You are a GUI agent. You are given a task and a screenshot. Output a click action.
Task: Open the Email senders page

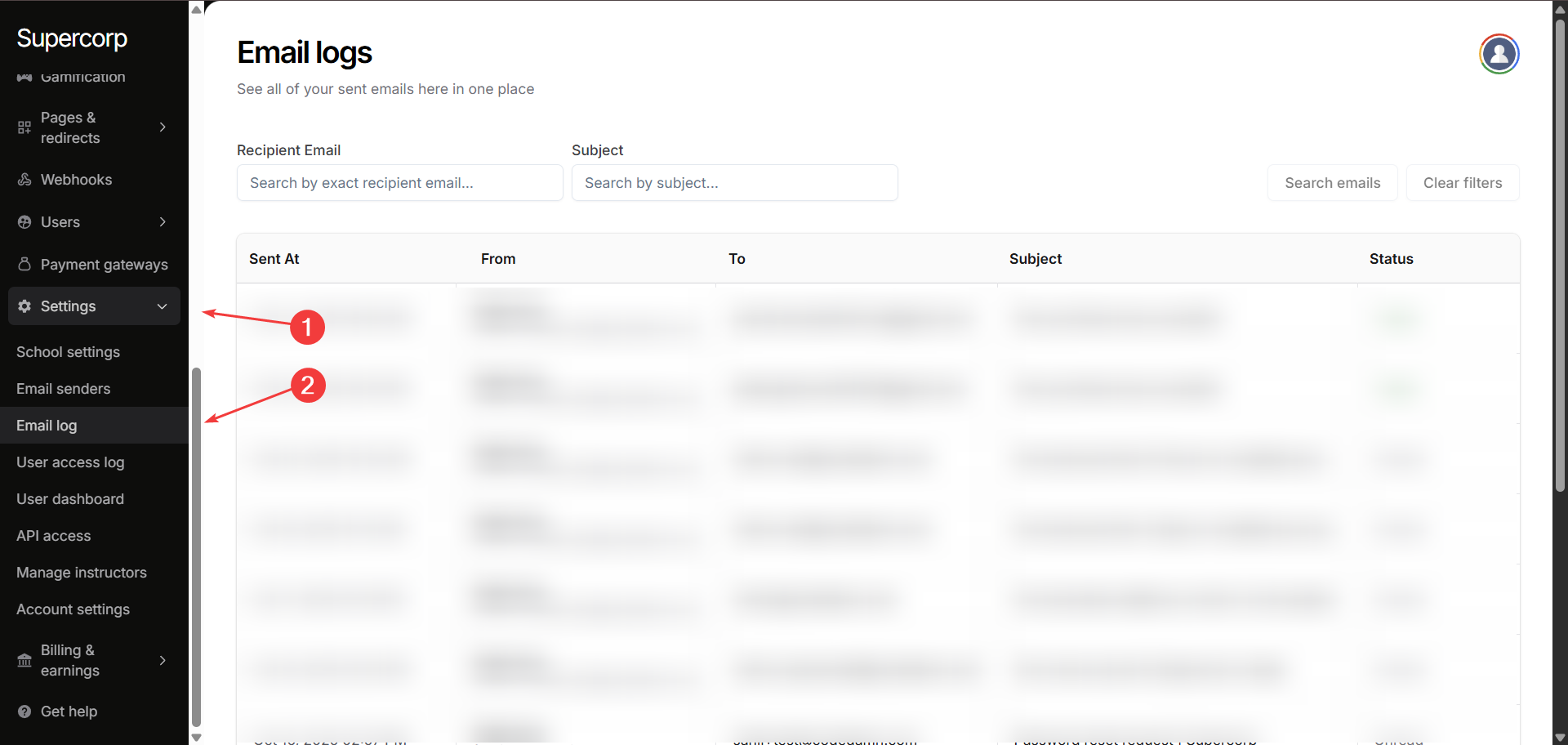[63, 389]
